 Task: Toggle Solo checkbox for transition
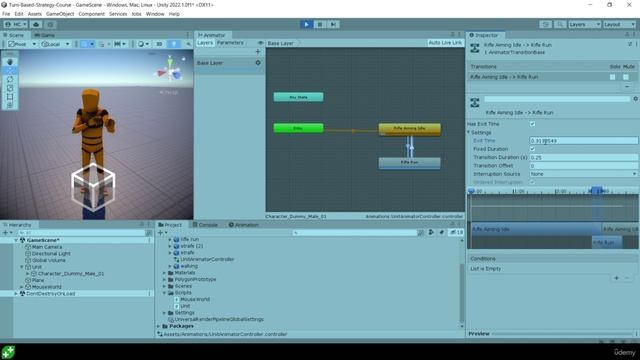(612, 77)
